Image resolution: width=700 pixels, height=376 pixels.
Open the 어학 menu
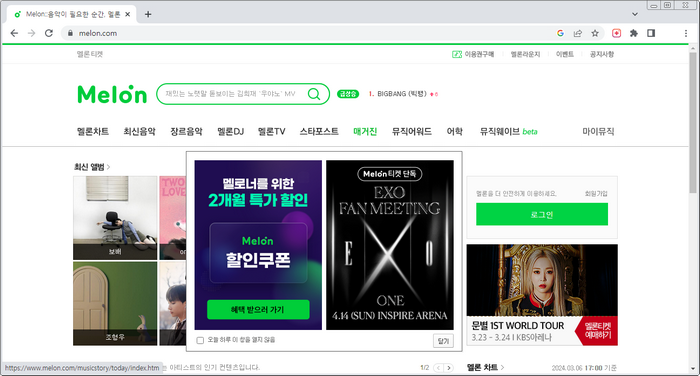point(454,131)
